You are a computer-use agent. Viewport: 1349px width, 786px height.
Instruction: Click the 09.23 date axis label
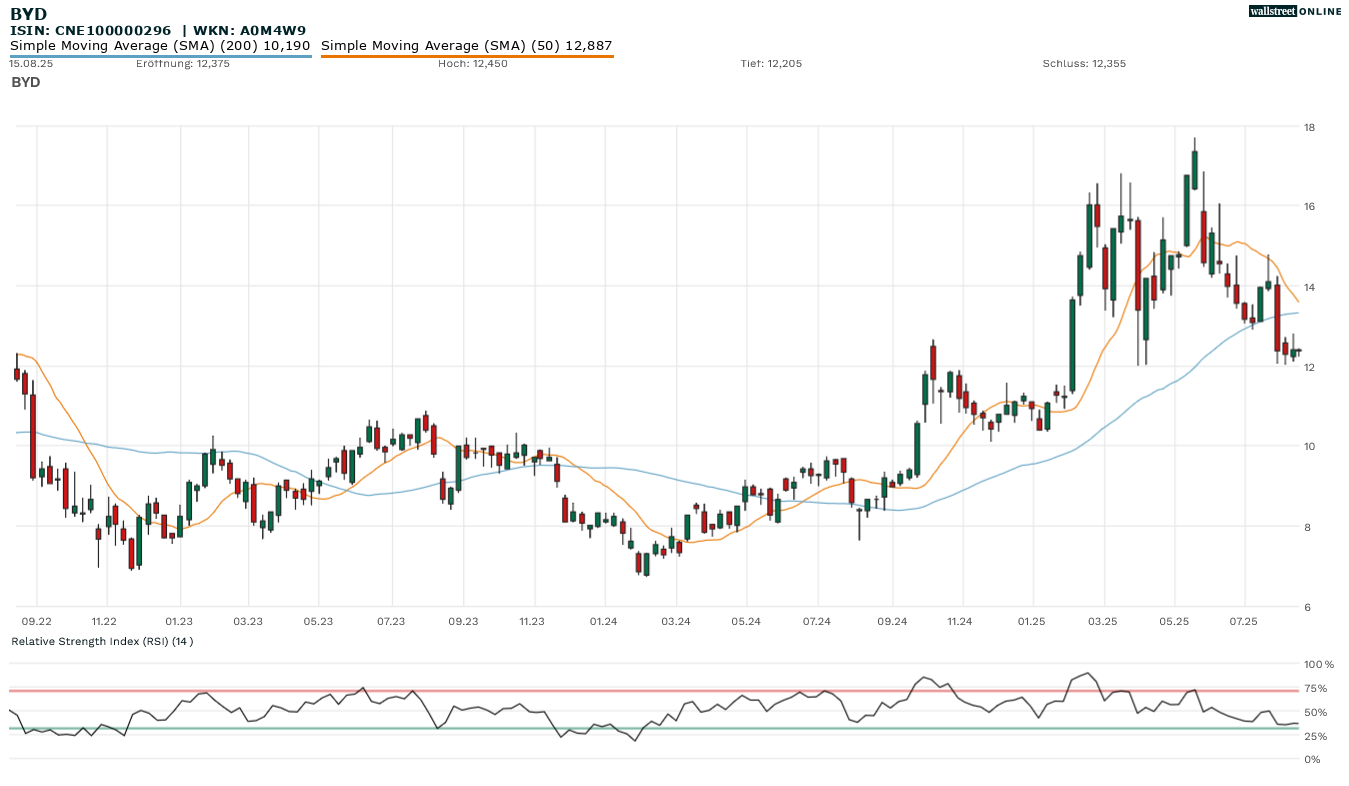coord(463,622)
